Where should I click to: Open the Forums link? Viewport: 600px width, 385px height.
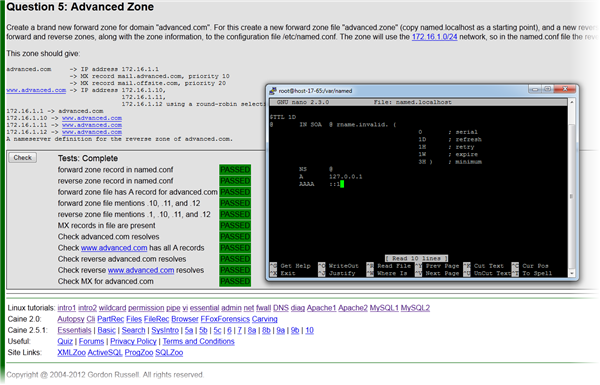click(x=91, y=341)
